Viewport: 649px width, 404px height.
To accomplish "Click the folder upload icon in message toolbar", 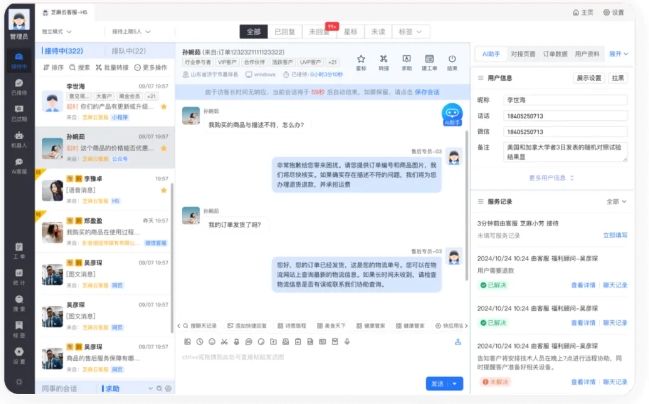I will [x=273, y=341].
